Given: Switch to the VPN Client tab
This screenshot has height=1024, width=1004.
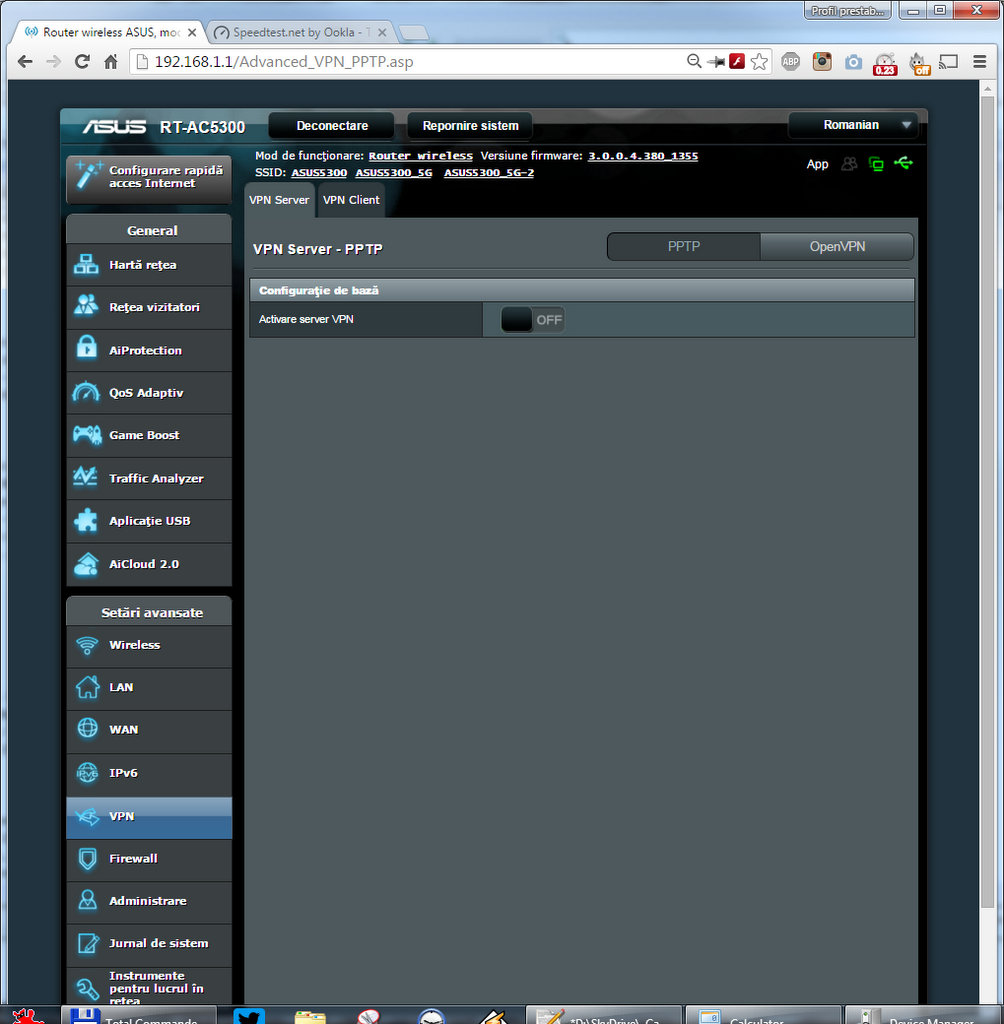Looking at the screenshot, I should (351, 200).
